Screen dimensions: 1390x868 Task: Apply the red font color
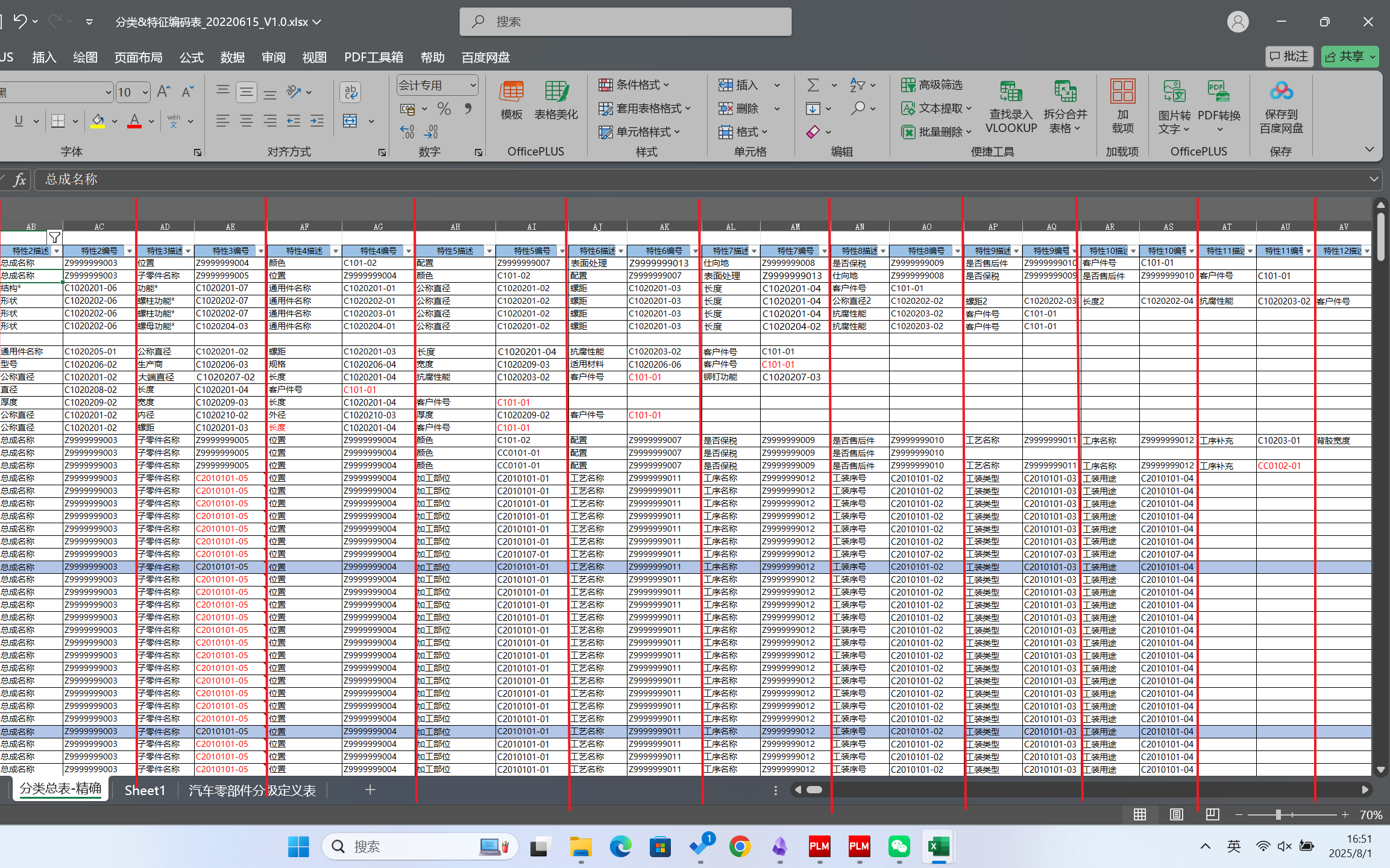[x=135, y=121]
